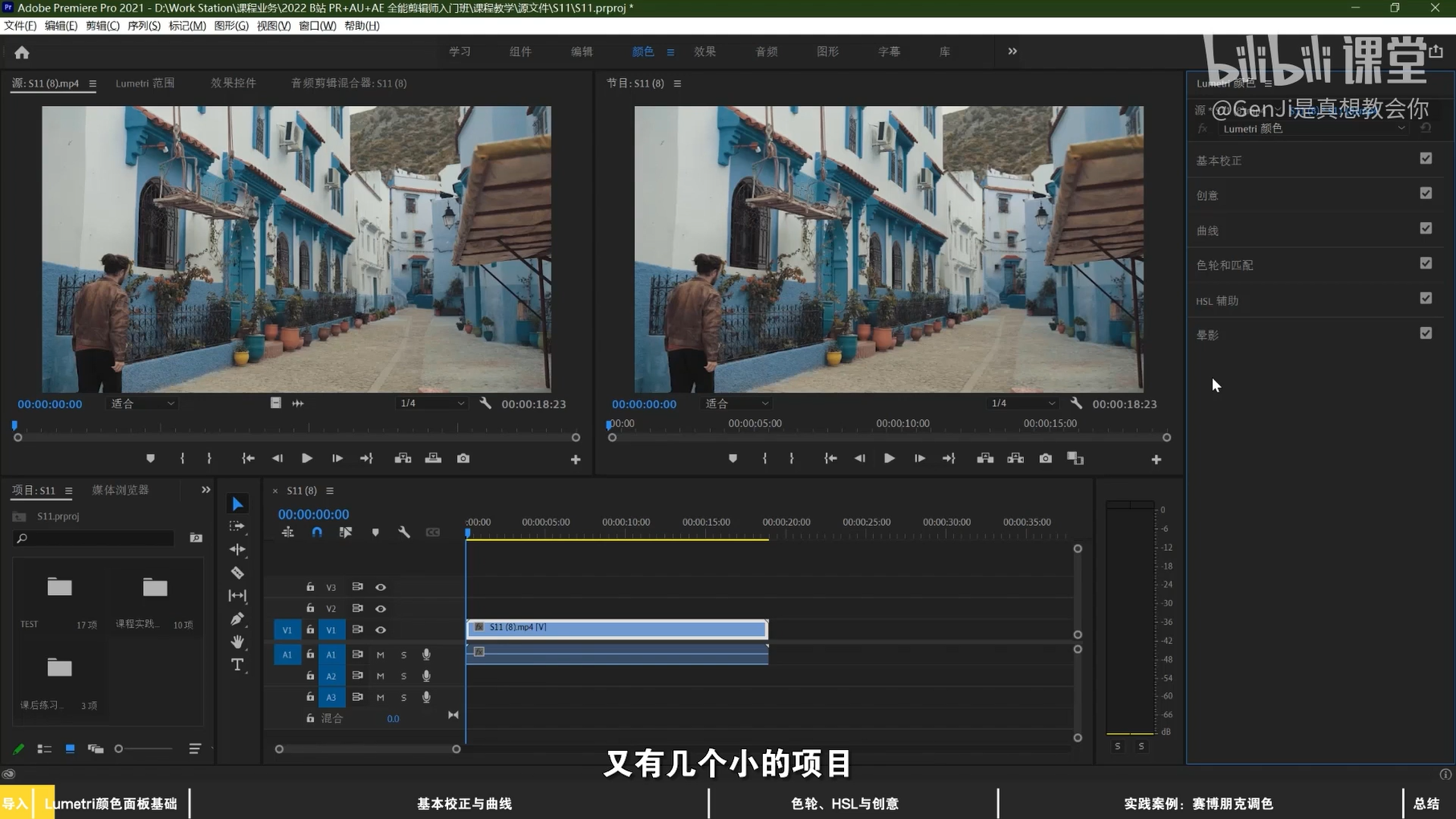1456x819 pixels.
Task: Uncheck the 基本校正 section checkbox
Action: pyautogui.click(x=1425, y=158)
